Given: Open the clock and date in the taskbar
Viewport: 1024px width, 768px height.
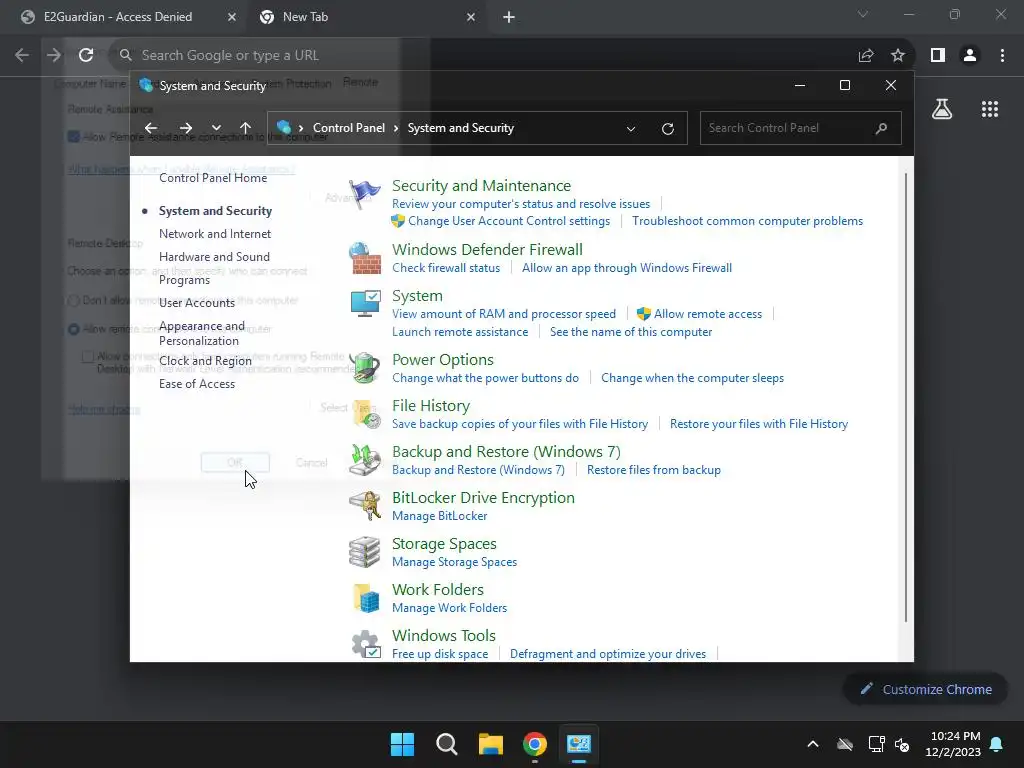Looking at the screenshot, I should click(953, 744).
